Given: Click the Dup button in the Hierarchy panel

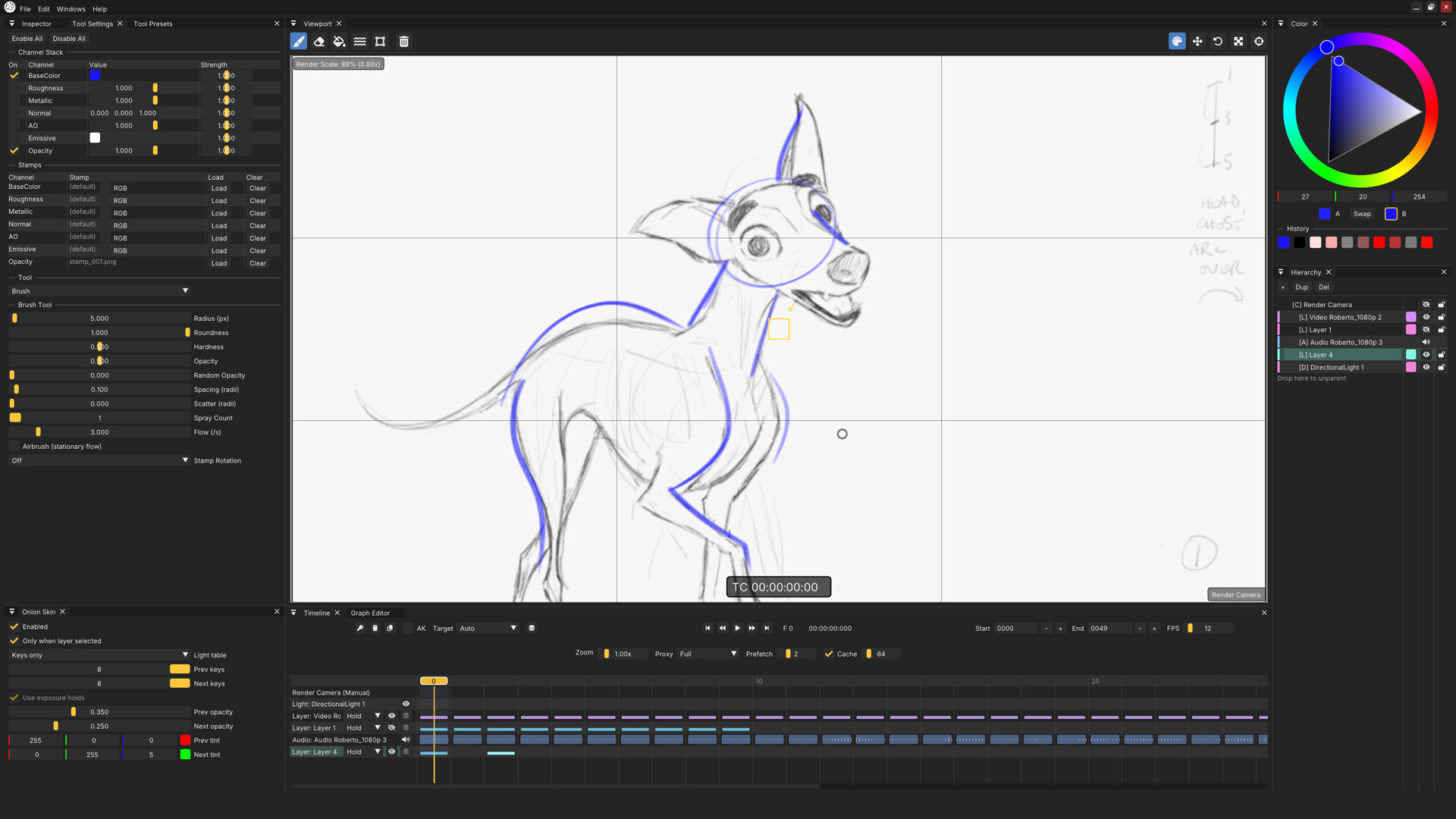Looking at the screenshot, I should coord(1301,287).
